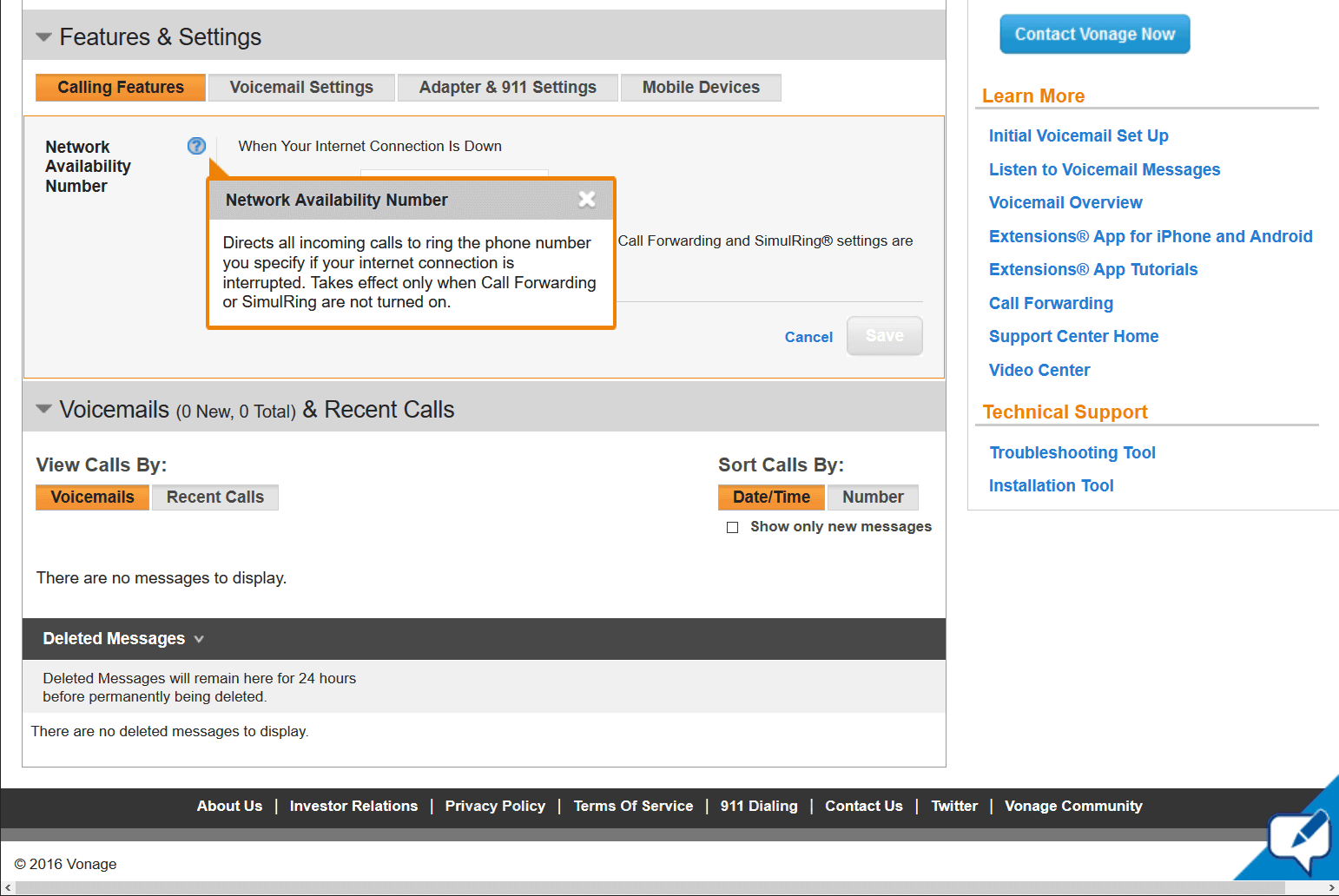1339x896 pixels.
Task: Open Initial Voicemail Set Up link
Action: [x=1078, y=135]
